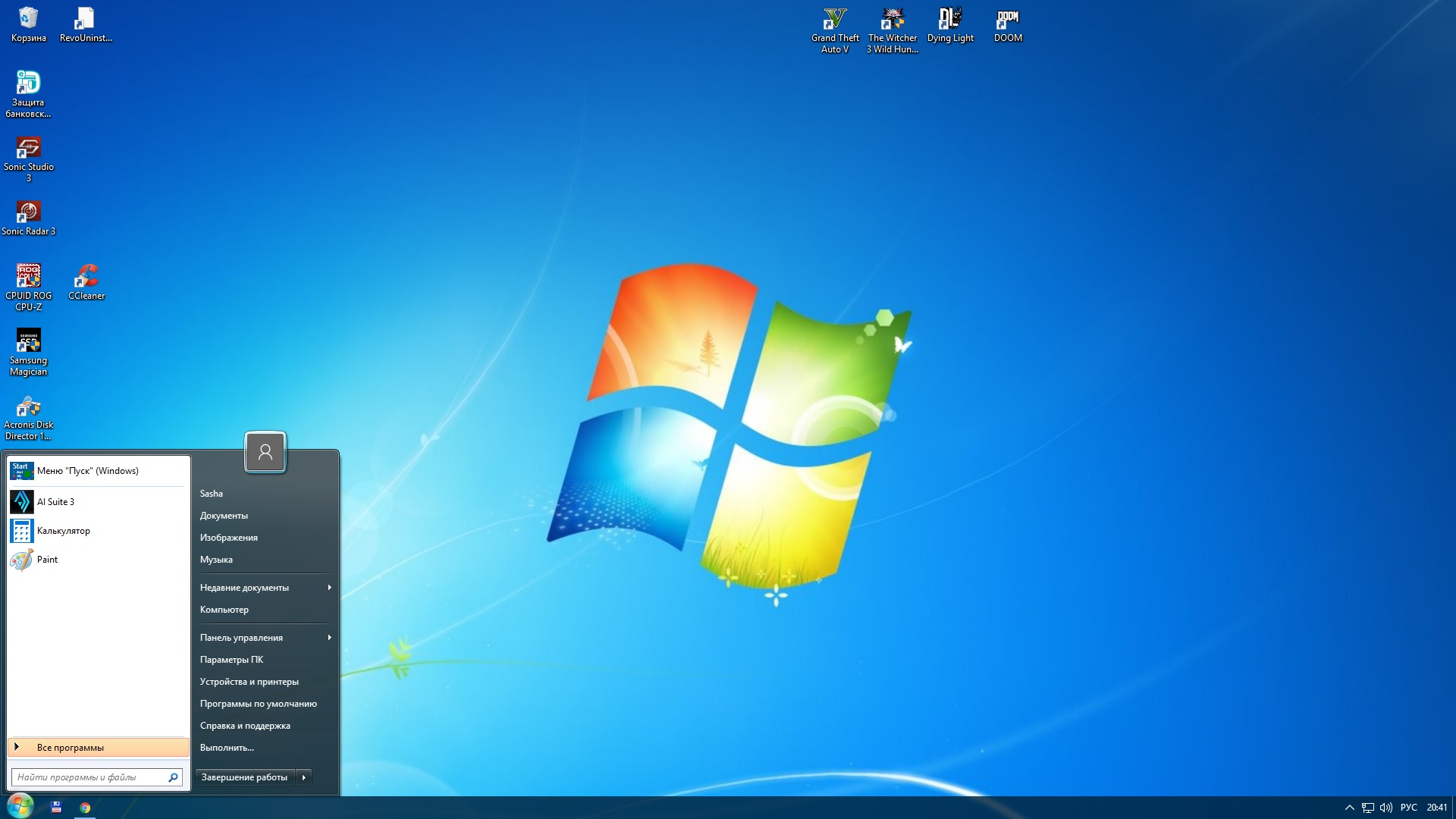
Task: Open the Acronis Disk Director desktop icon
Action: point(28,417)
